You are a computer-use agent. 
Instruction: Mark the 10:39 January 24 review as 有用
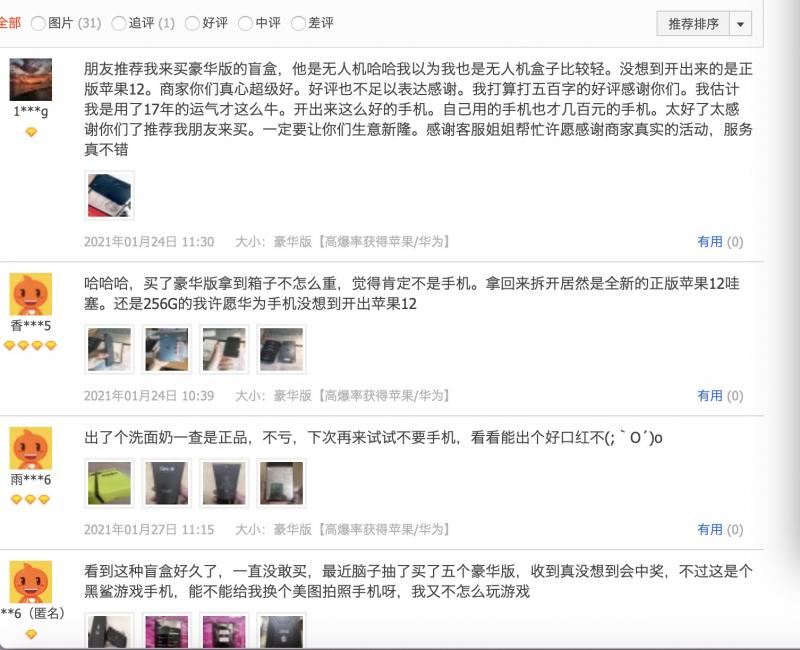(720, 395)
